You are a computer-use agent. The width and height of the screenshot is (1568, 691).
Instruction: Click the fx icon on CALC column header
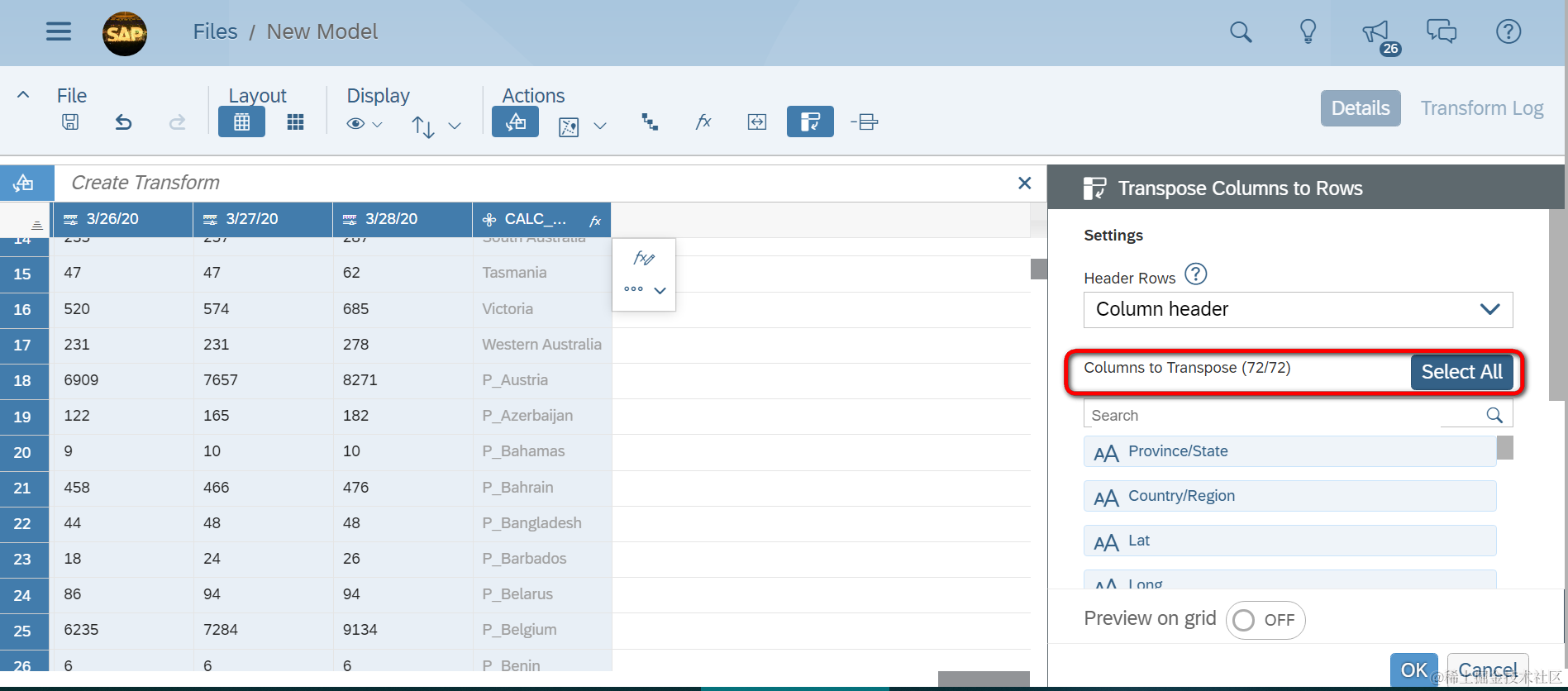point(595,221)
